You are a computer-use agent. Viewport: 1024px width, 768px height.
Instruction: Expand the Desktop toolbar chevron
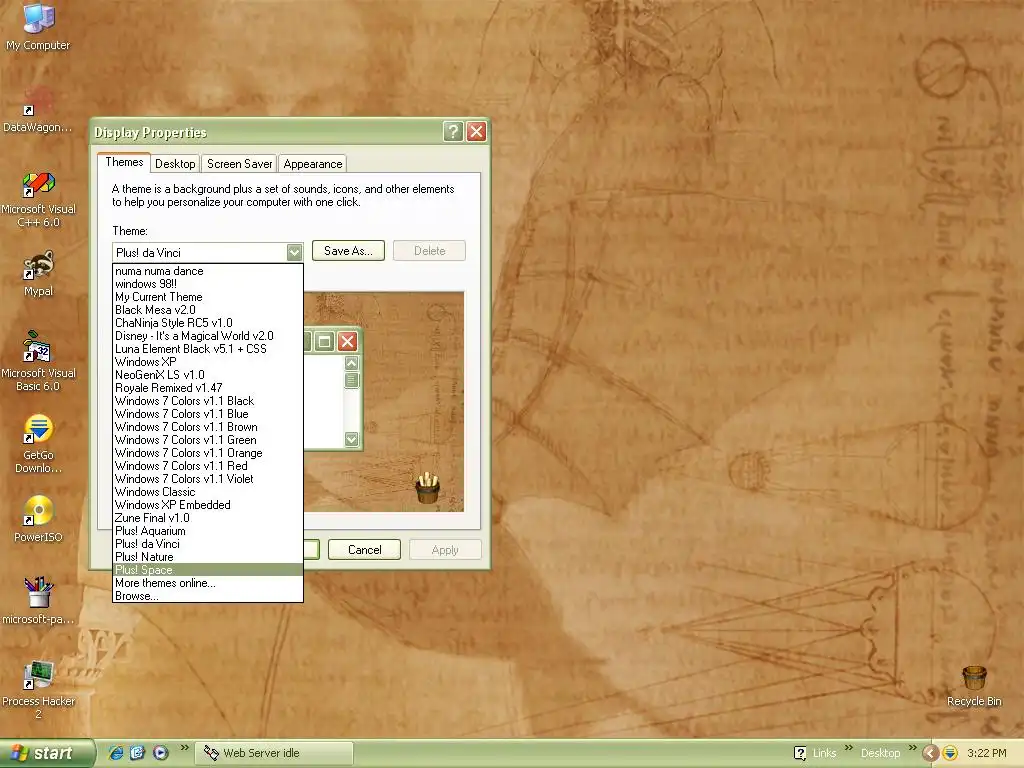tap(912, 748)
